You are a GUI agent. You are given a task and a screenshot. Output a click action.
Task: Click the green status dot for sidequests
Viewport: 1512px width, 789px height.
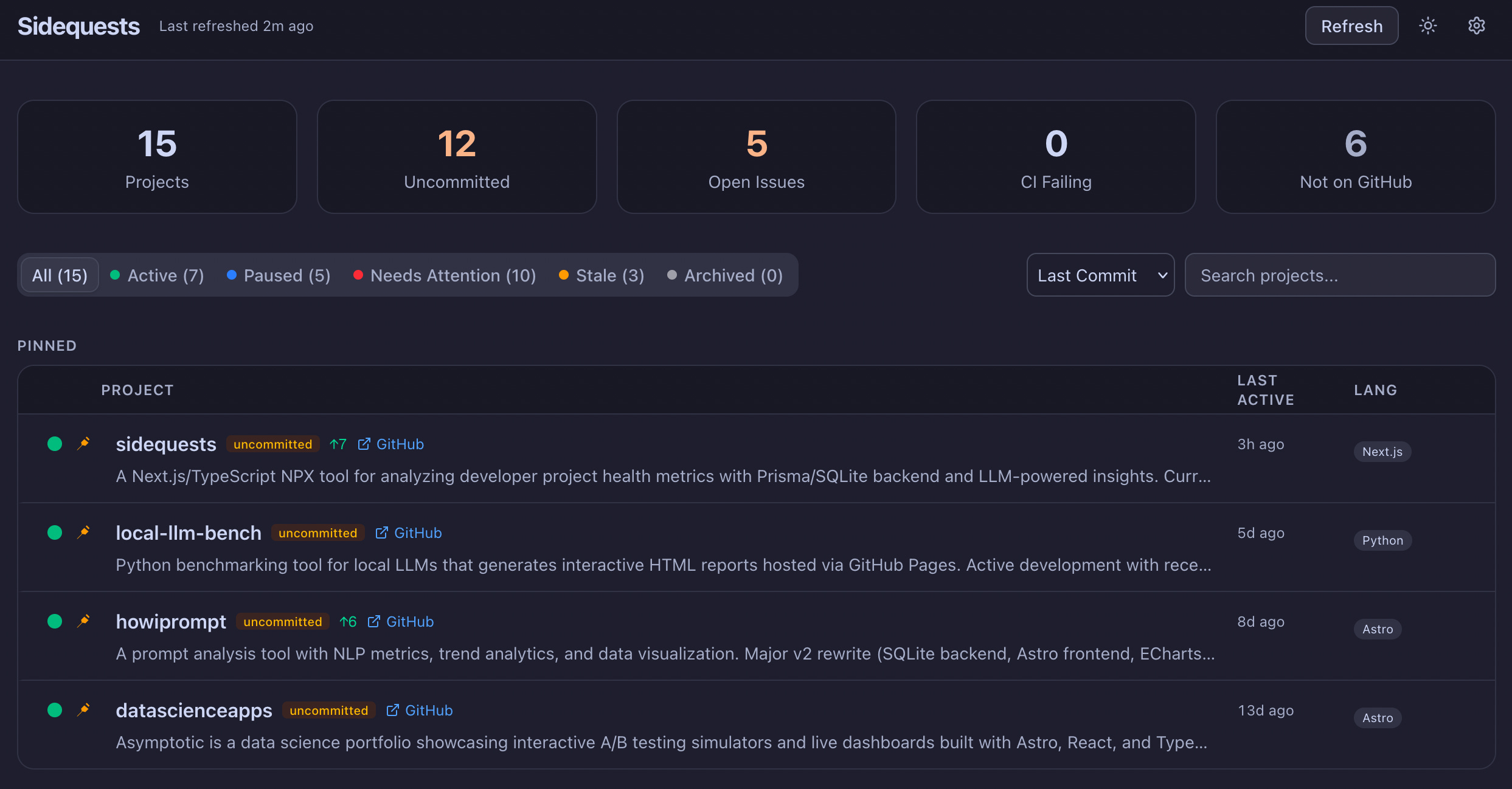[x=55, y=444]
